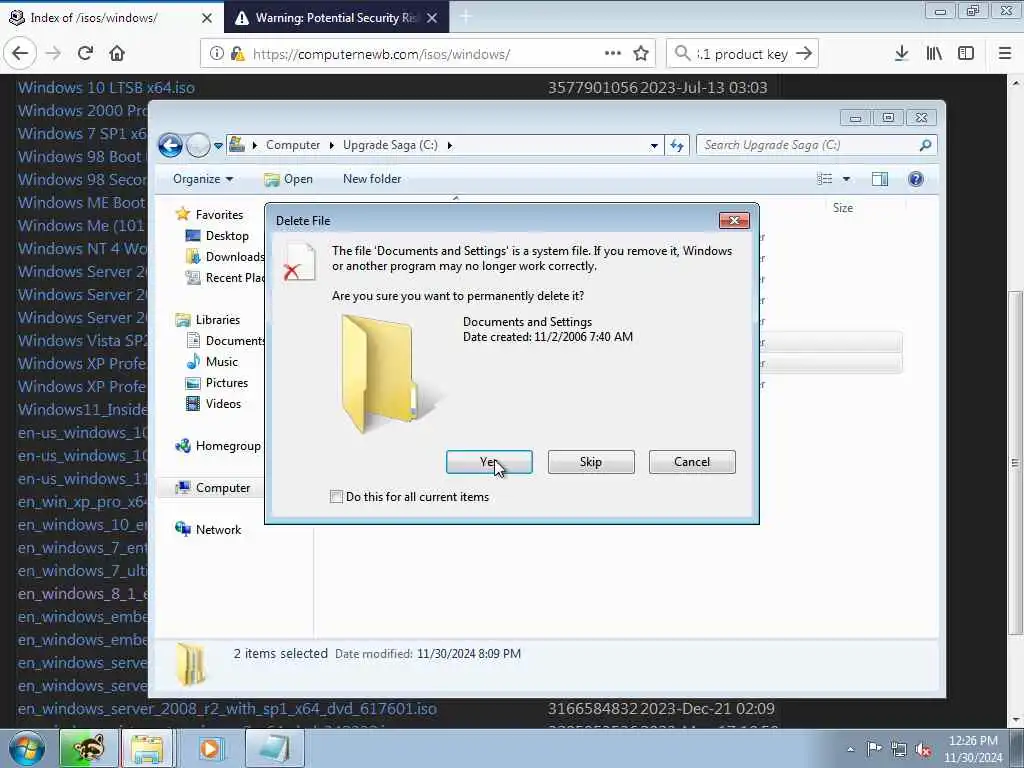Click New folder in the Explorer toolbar
This screenshot has height=768, width=1024.
pos(372,179)
